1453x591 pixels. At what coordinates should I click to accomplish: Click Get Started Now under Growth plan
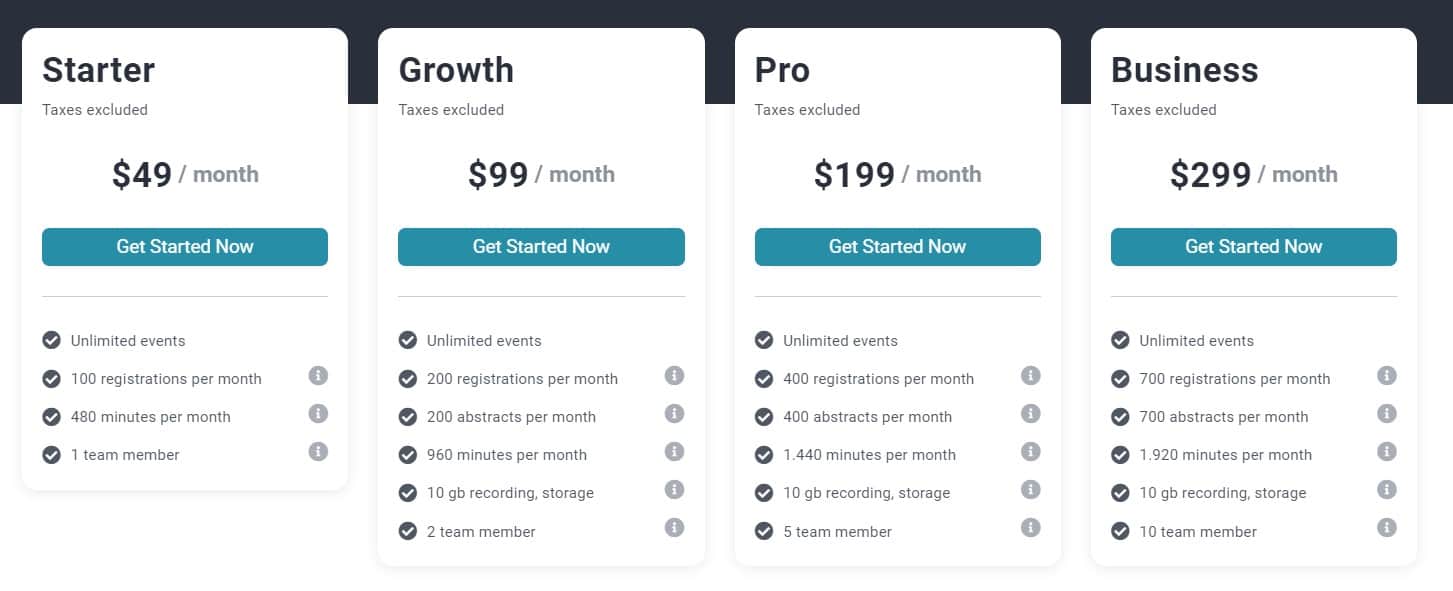(541, 246)
